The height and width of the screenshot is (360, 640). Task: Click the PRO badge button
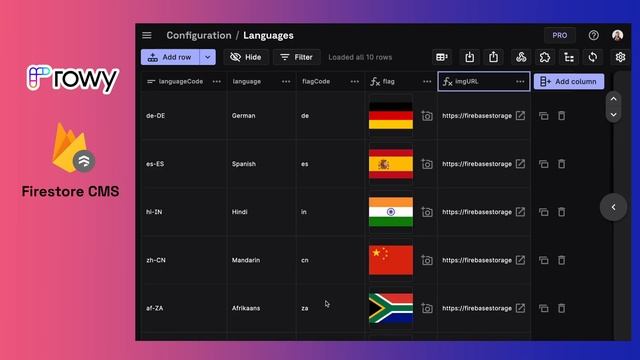560,36
